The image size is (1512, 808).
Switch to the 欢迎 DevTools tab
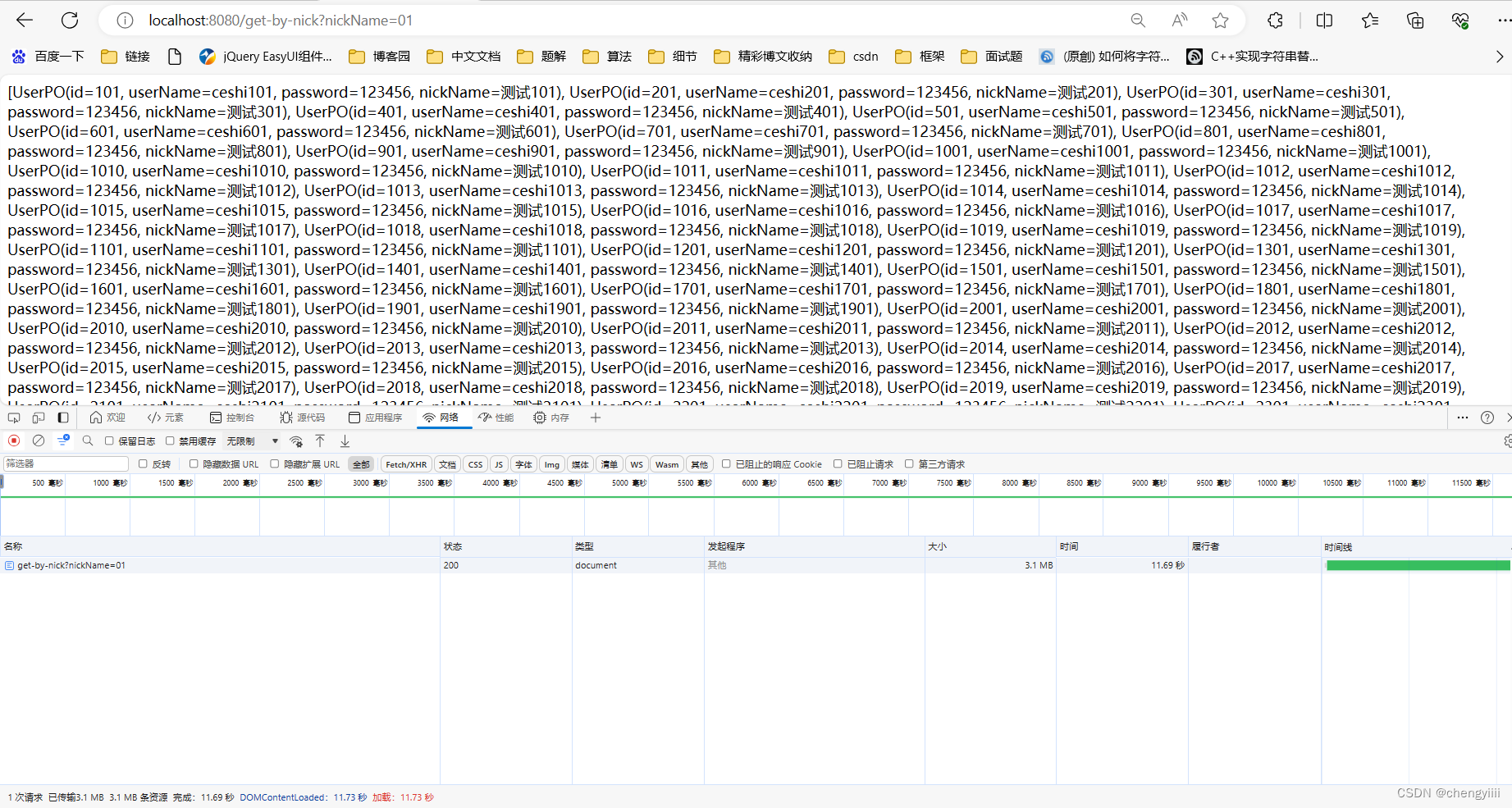click(107, 418)
